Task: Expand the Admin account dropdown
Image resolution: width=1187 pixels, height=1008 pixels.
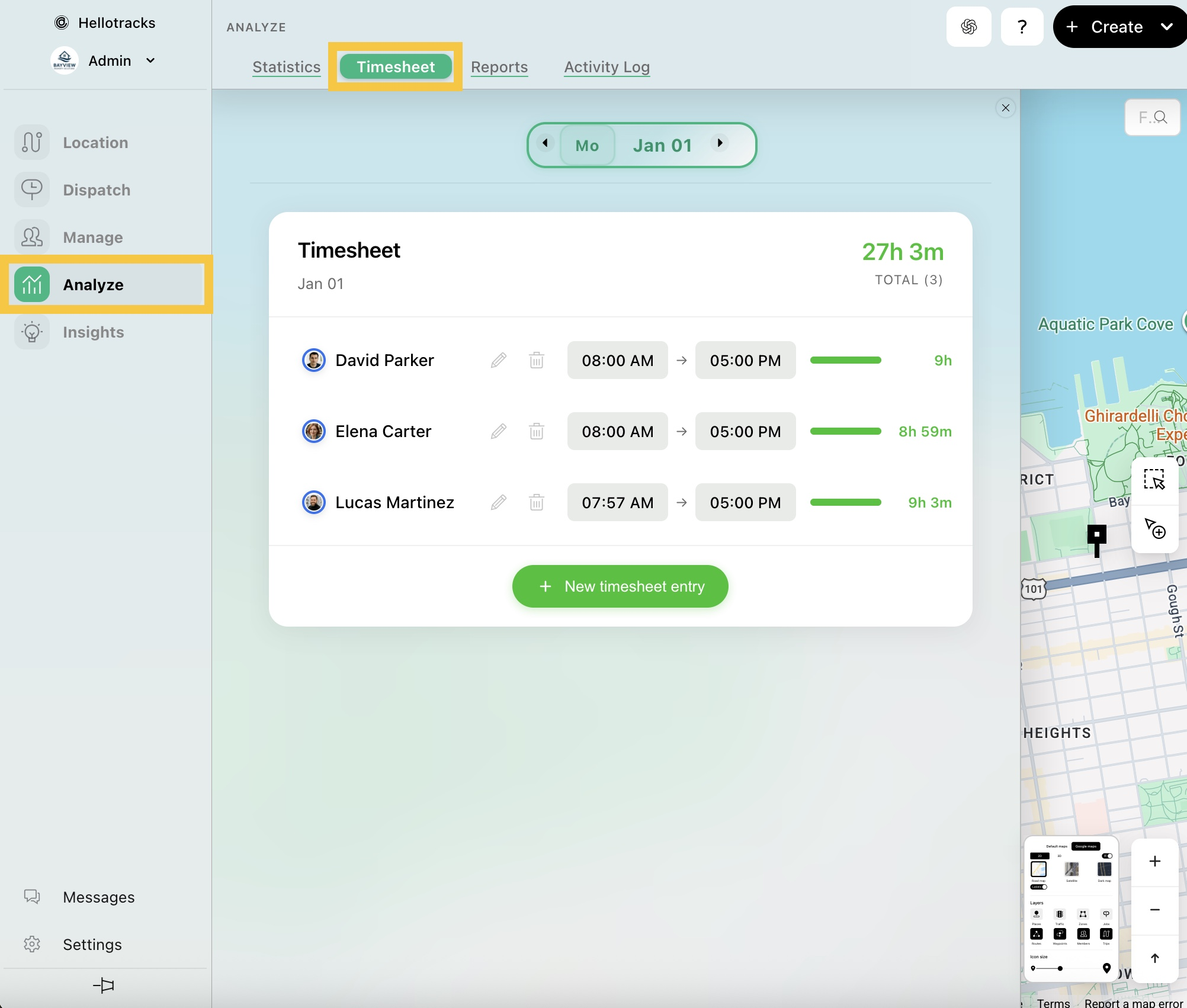Action: click(150, 60)
